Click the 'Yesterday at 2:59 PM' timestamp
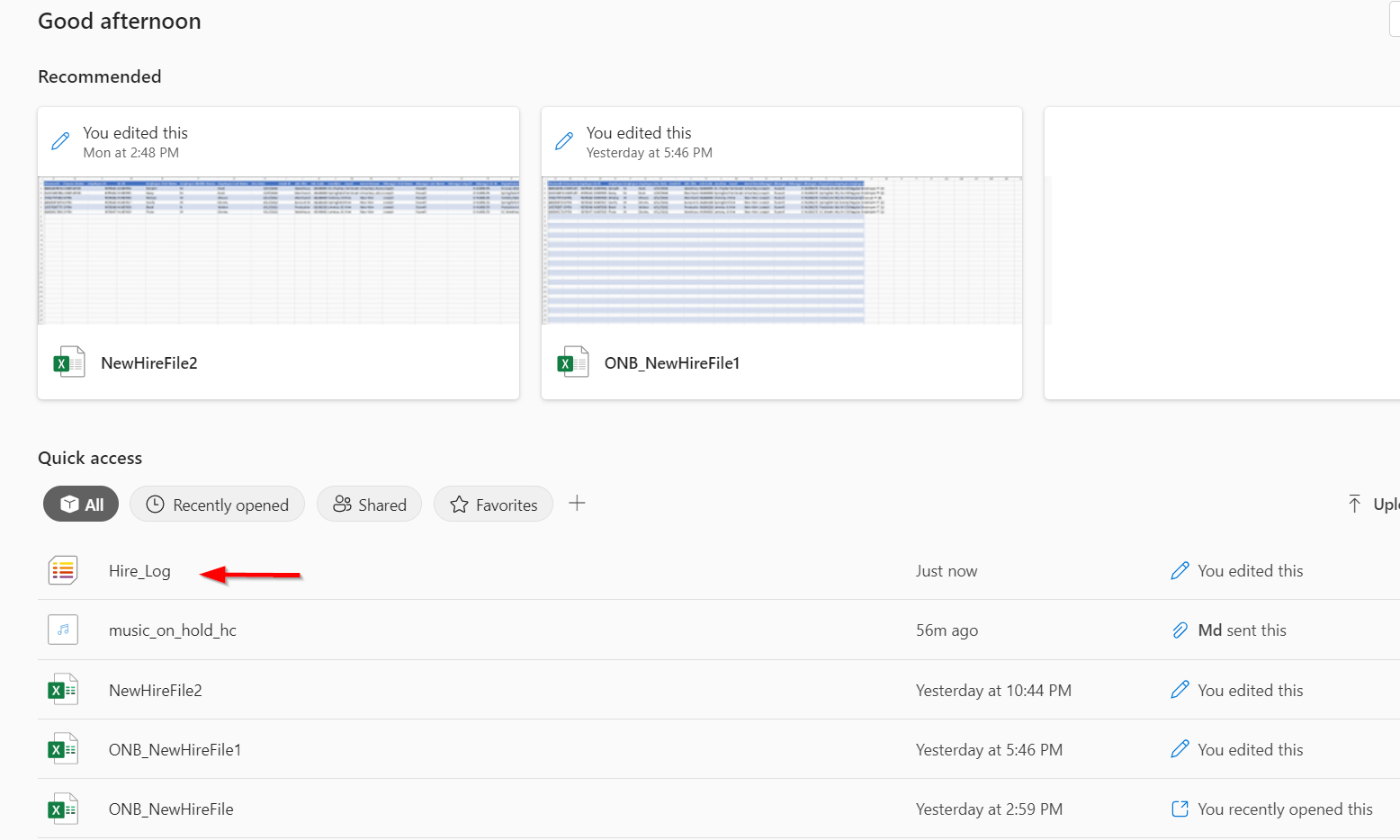Viewport: 1400px width, 840px height. coord(989,809)
